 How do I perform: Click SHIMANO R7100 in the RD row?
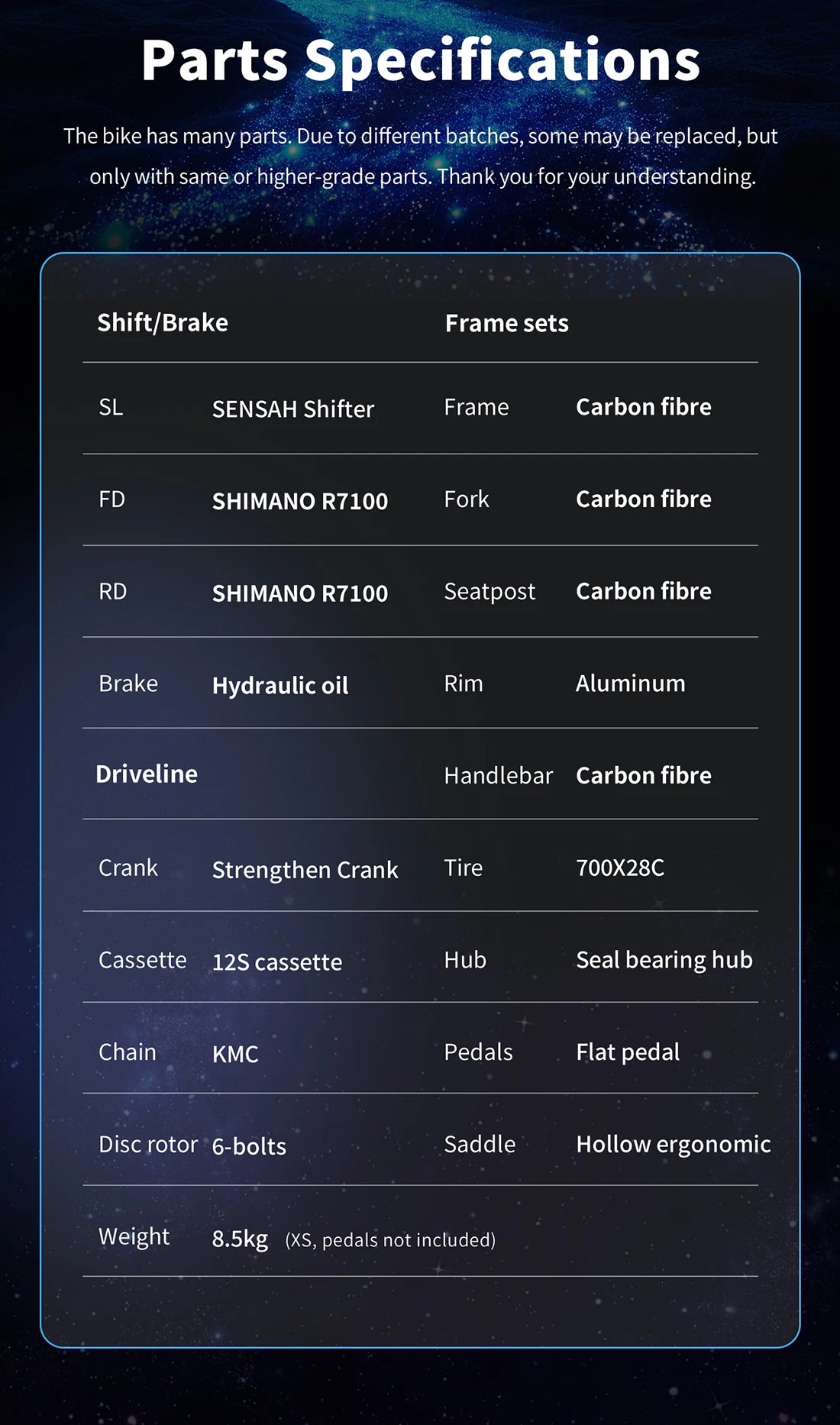[x=300, y=593]
